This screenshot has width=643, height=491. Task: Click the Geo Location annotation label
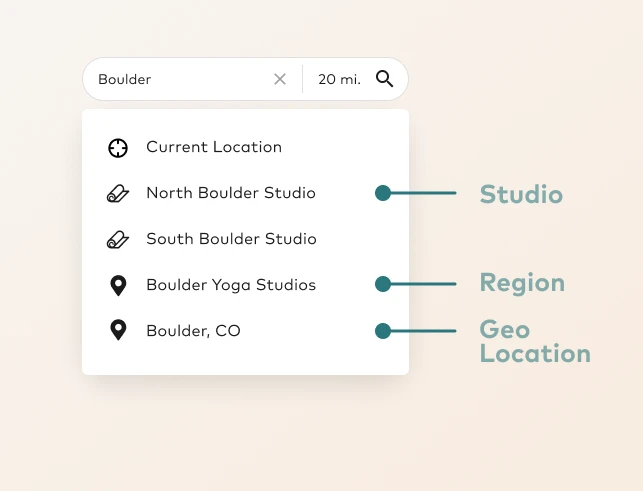[534, 342]
